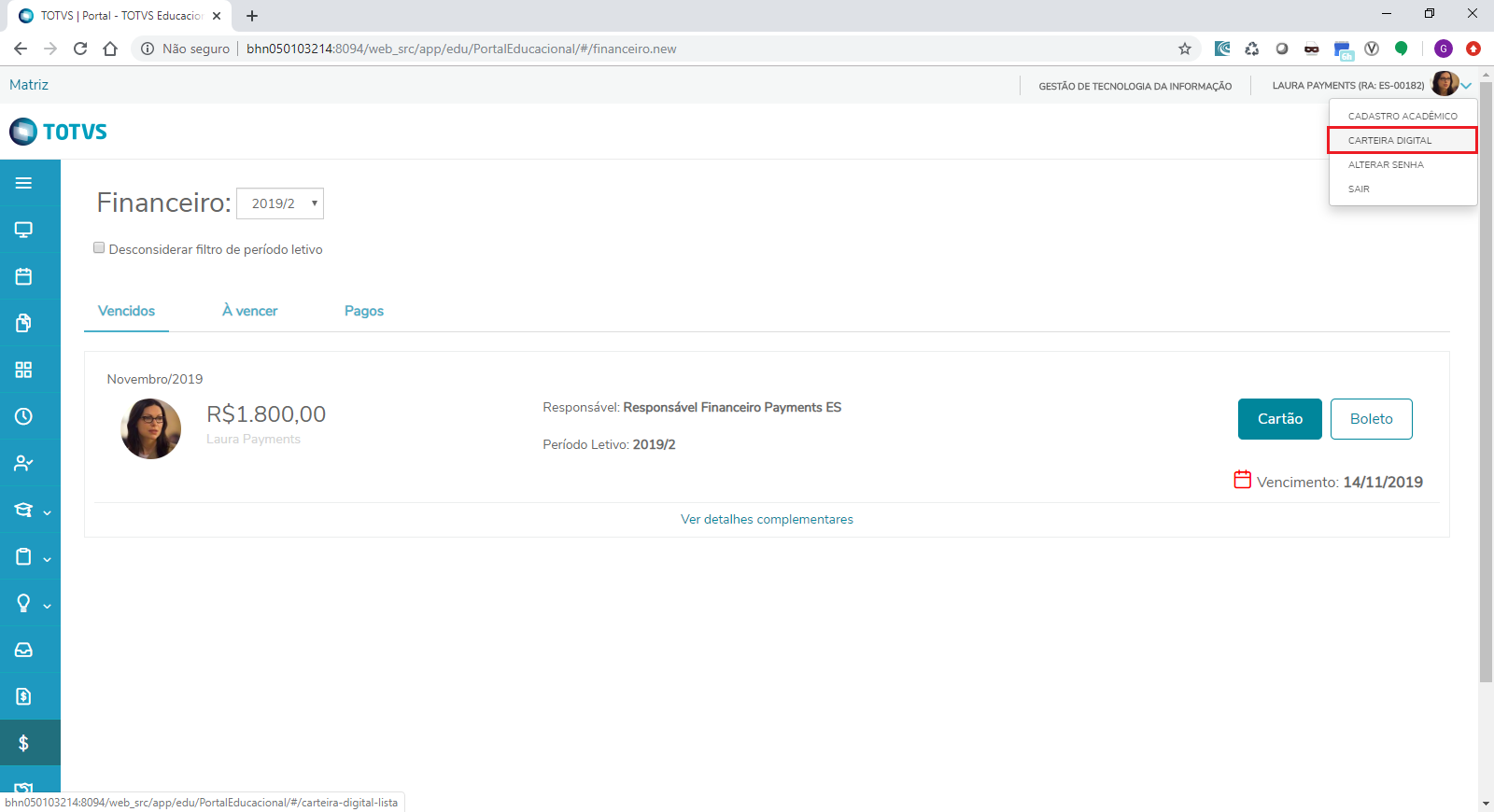Click the Período Letivo: 2019/2 text
The height and width of the screenshot is (812, 1494).
click(609, 444)
